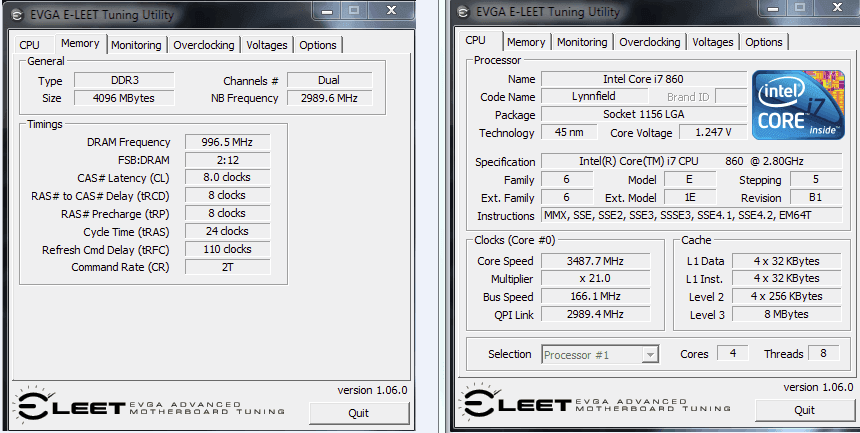Minimize the right E-LEET window
Viewport: 860px width, 433px height.
pos(773,8)
